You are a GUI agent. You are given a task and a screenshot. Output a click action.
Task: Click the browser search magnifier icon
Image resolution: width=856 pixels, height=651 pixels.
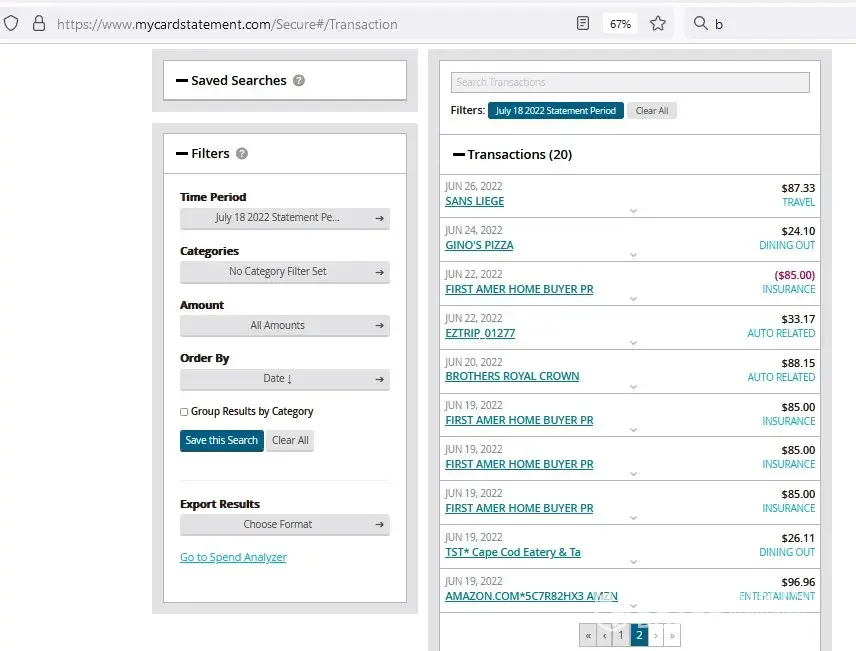[700, 24]
